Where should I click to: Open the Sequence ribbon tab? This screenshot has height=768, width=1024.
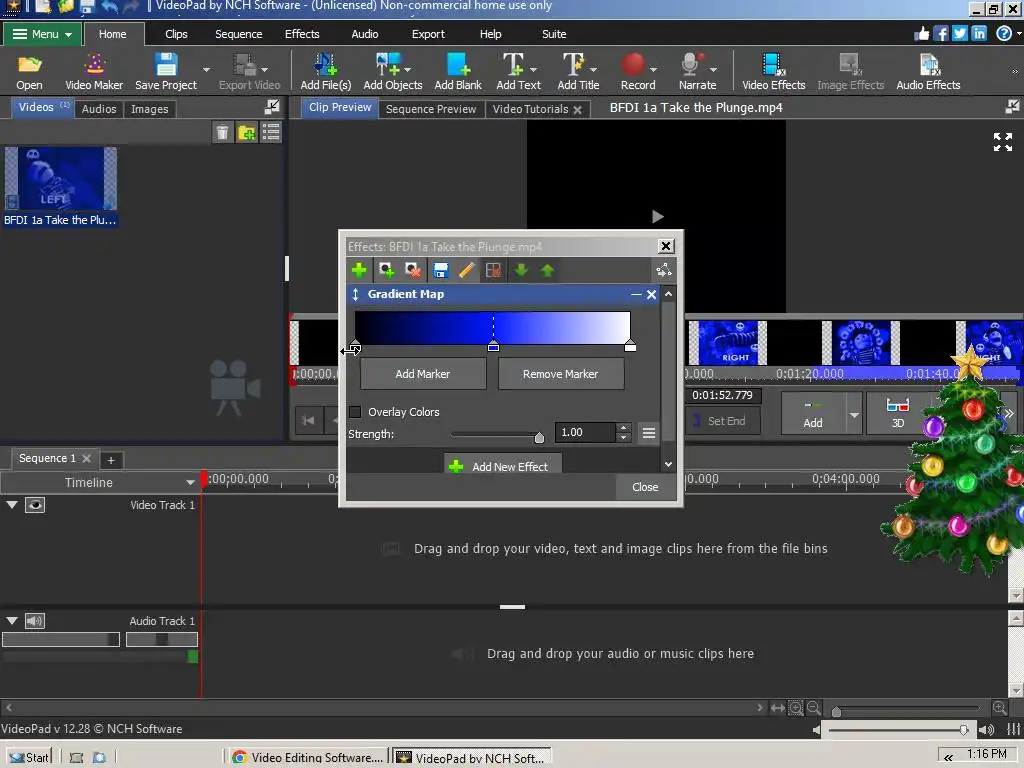pos(238,34)
